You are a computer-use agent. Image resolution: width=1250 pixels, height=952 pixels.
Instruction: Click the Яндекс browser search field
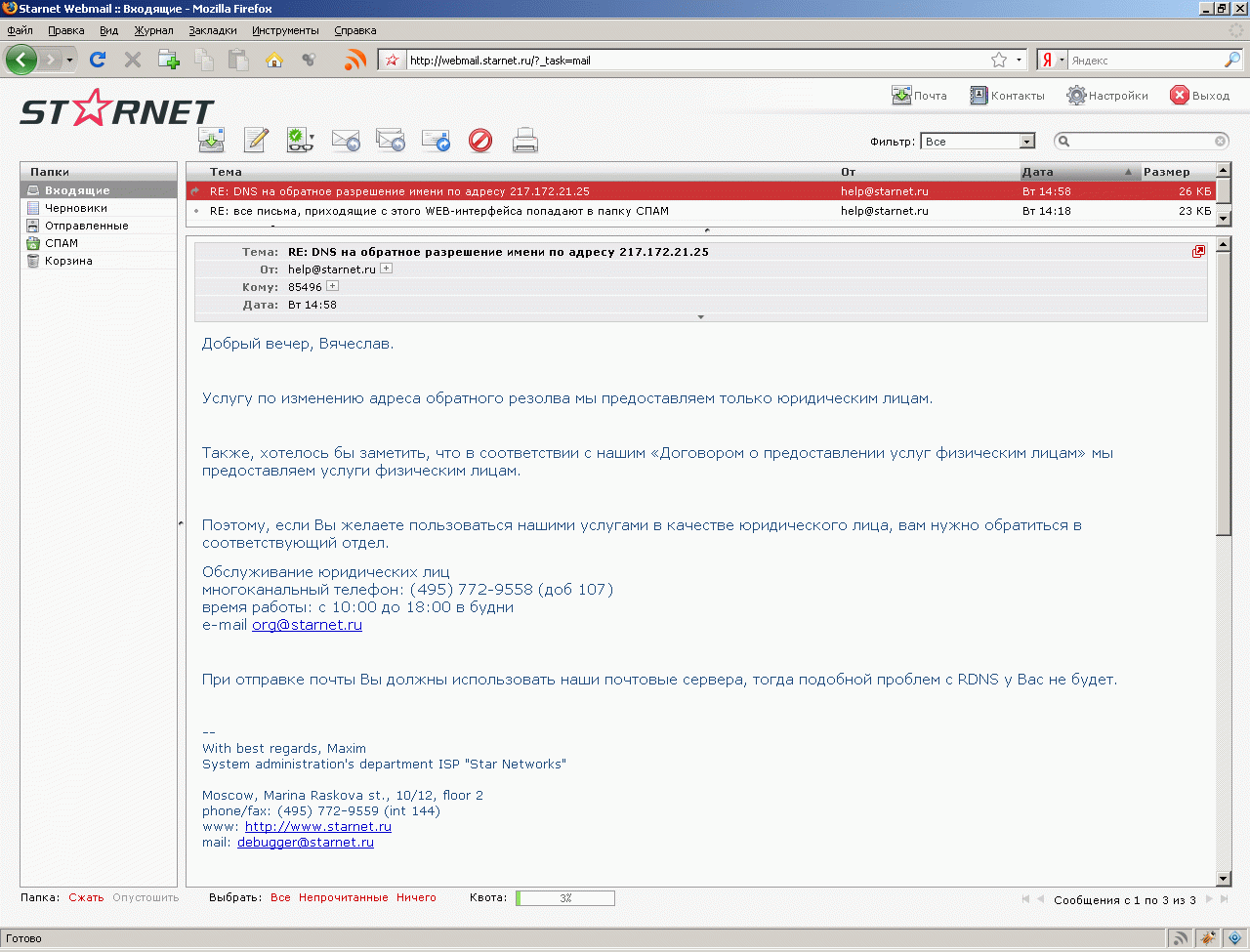1146,60
